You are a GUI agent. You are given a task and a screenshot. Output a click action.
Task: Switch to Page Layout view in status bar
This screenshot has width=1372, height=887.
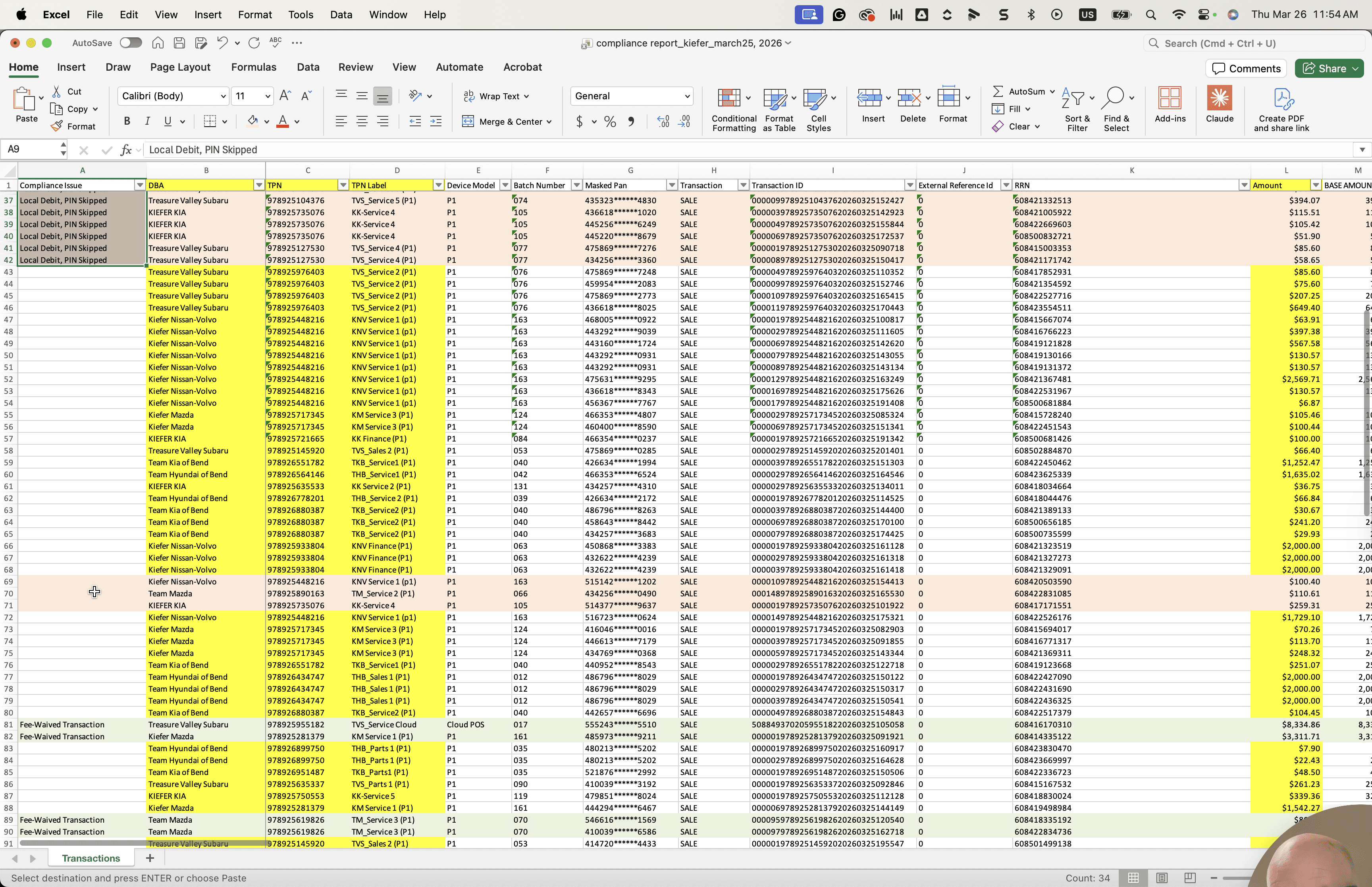click(1162, 878)
